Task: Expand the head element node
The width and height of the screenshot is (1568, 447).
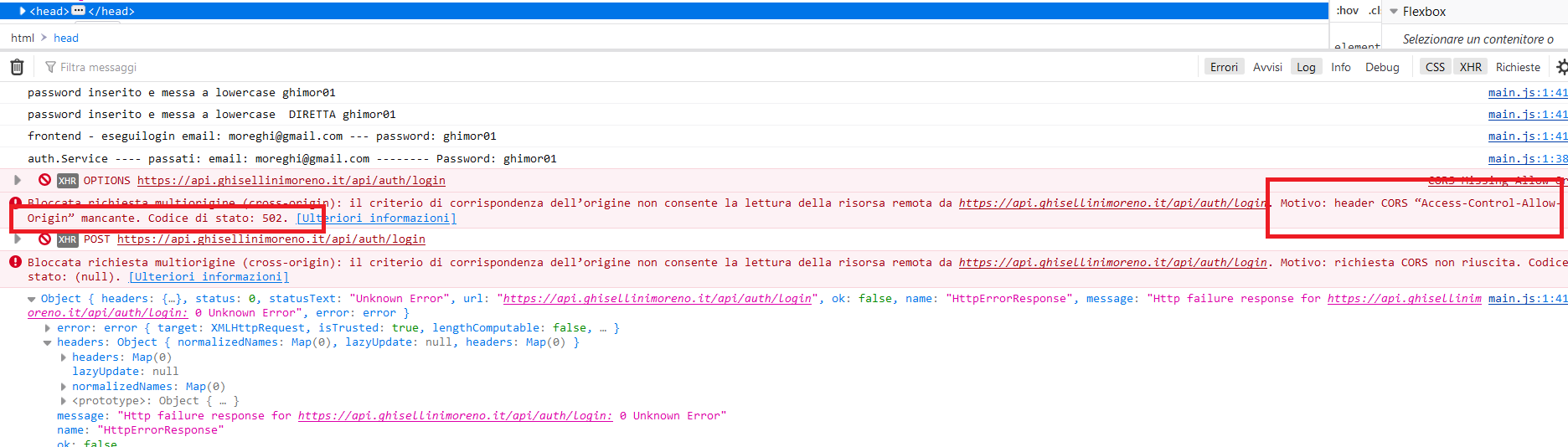Action: click(x=23, y=11)
